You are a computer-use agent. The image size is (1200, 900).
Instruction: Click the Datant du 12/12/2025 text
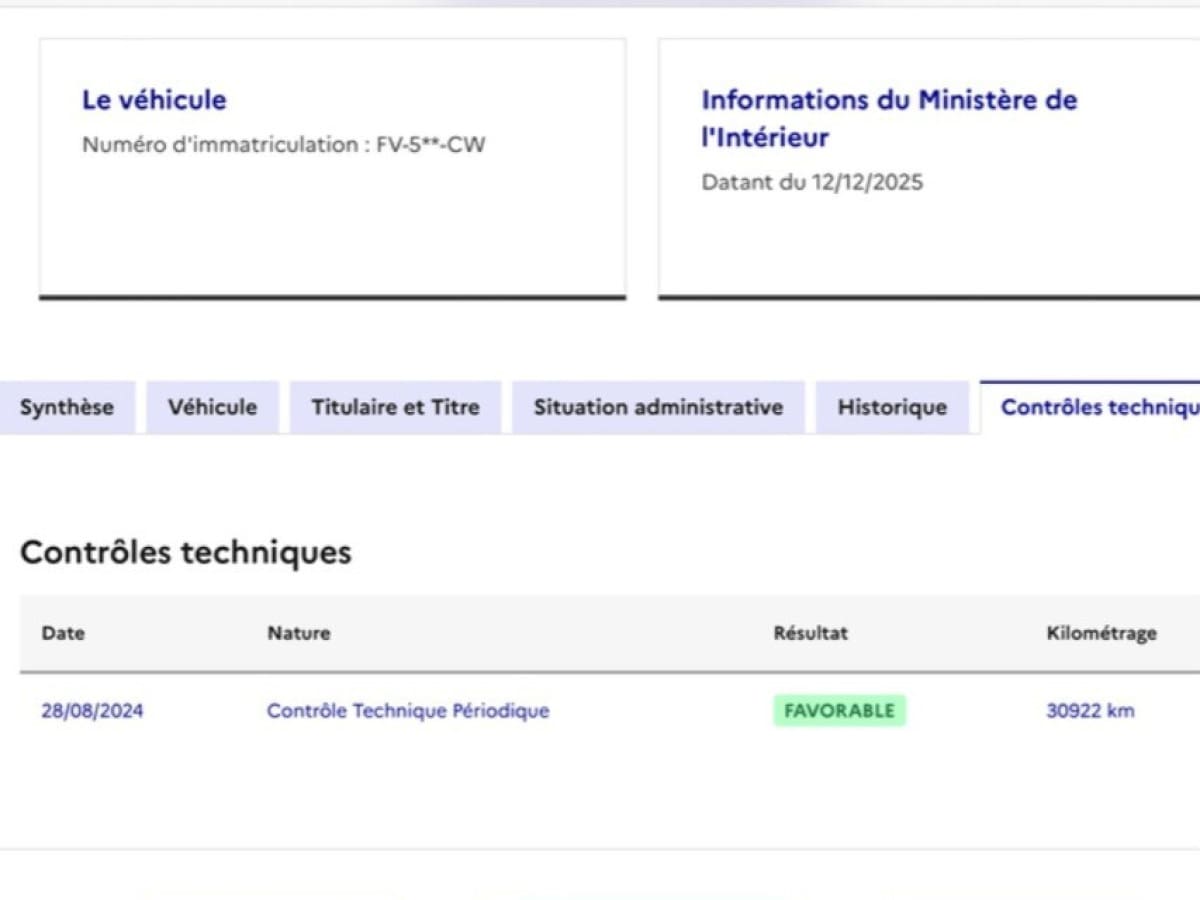(812, 183)
